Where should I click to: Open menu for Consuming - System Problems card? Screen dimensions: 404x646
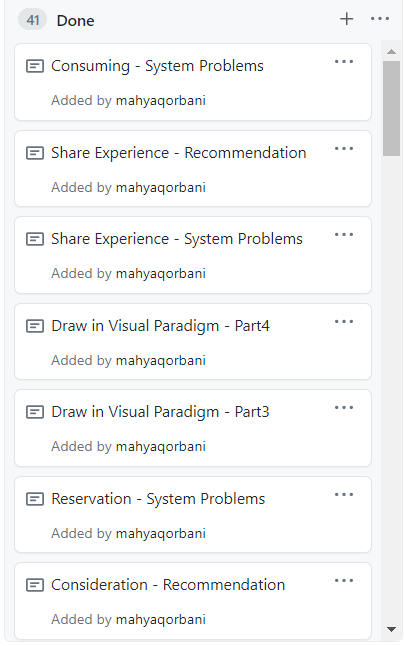coord(344,62)
